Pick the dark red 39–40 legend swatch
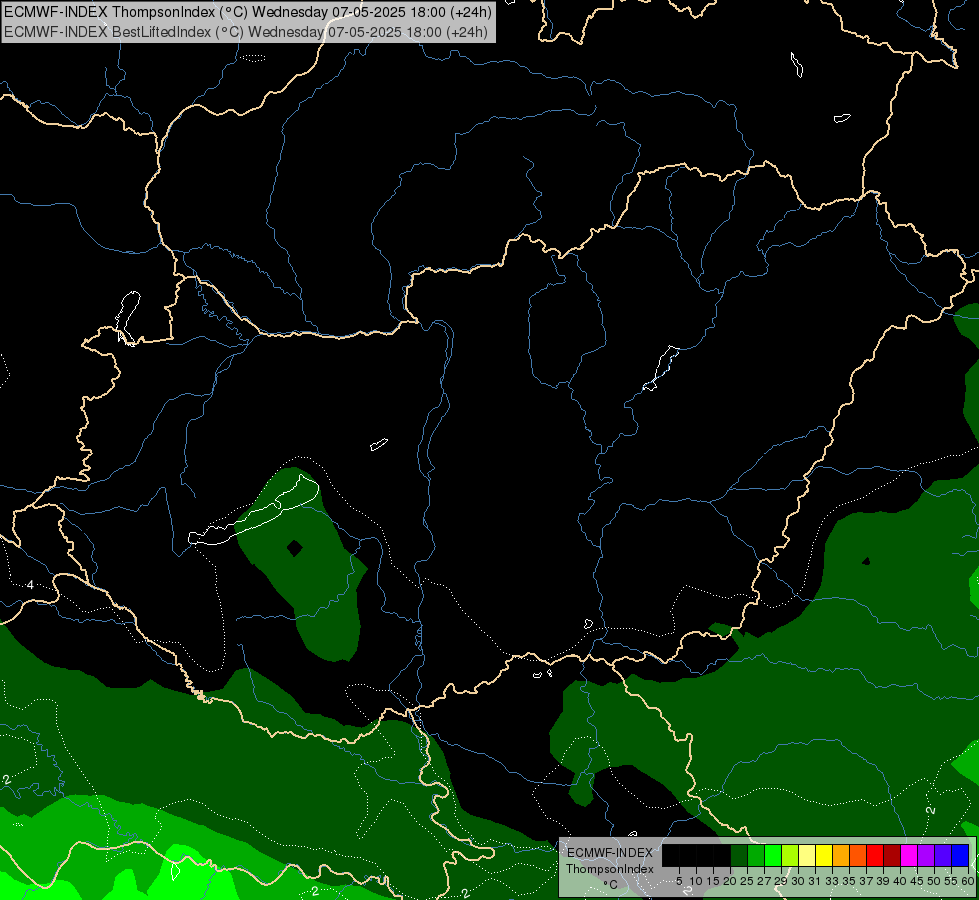Screen dimensions: 979x900 [x=892, y=855]
